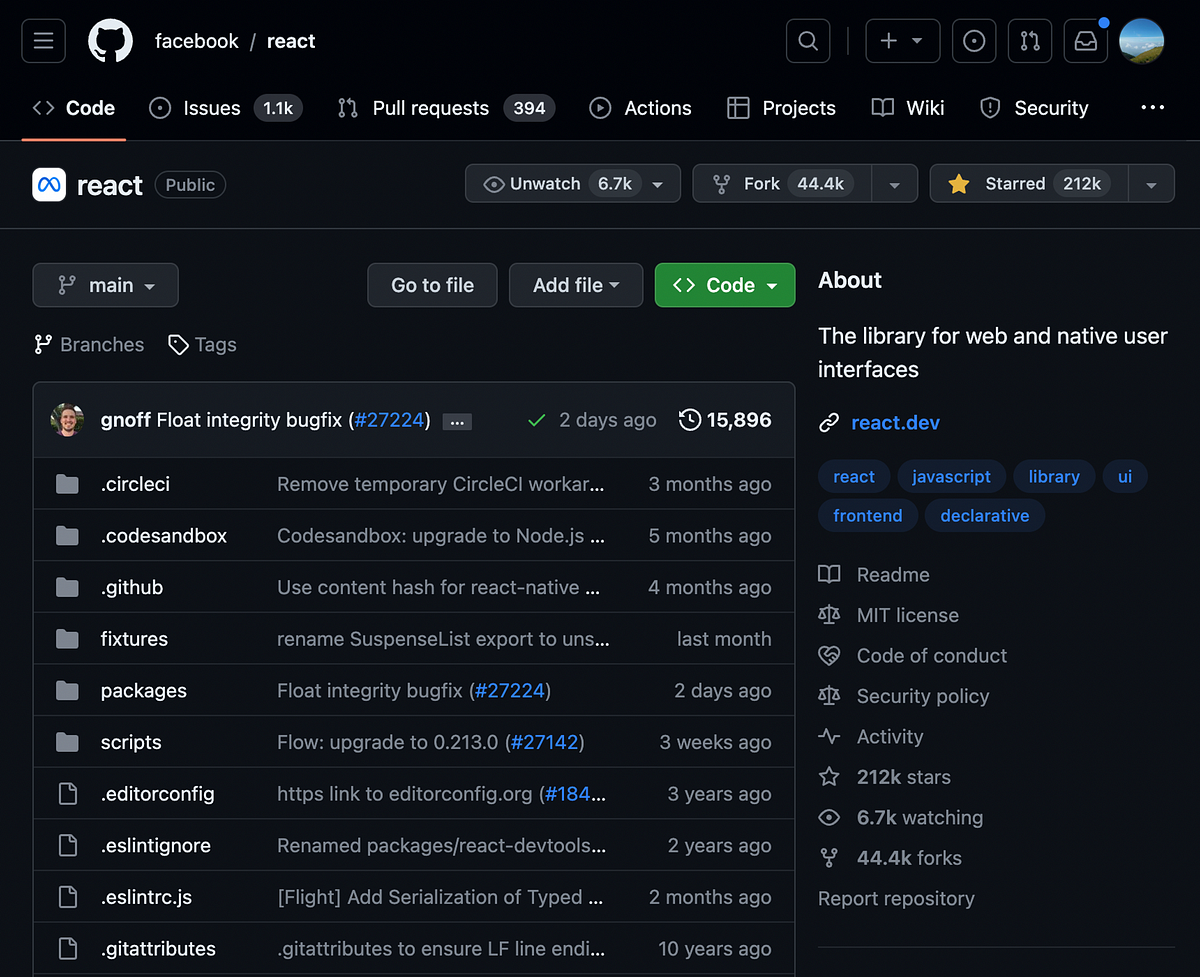Click the Go to file button
This screenshot has width=1200, height=977.
tap(432, 285)
